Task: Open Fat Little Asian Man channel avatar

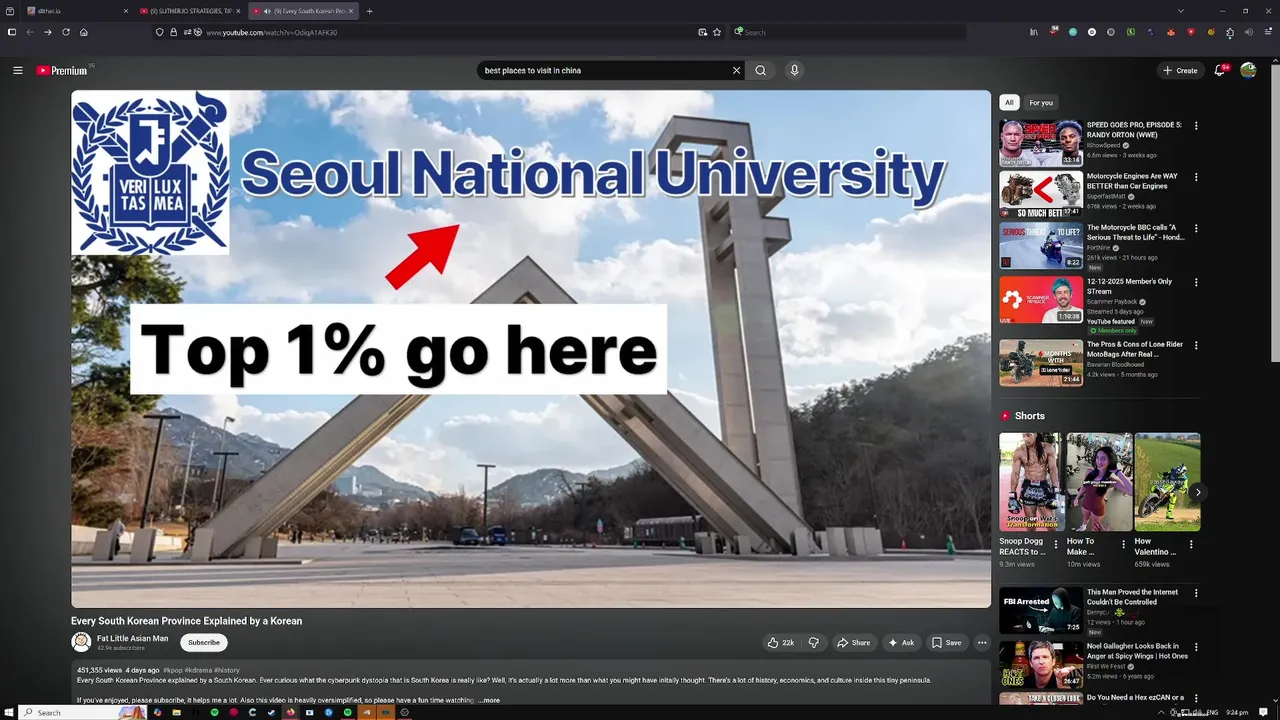Action: pyautogui.click(x=81, y=643)
